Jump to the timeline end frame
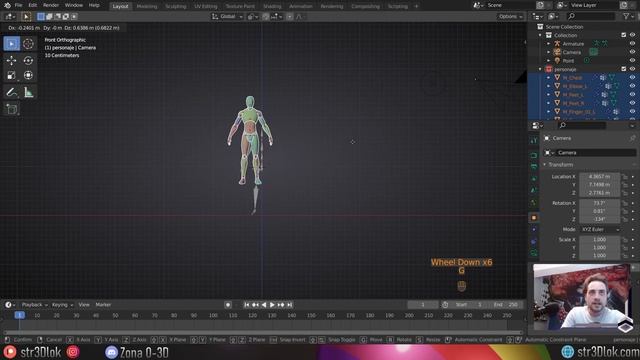 (x=289, y=305)
